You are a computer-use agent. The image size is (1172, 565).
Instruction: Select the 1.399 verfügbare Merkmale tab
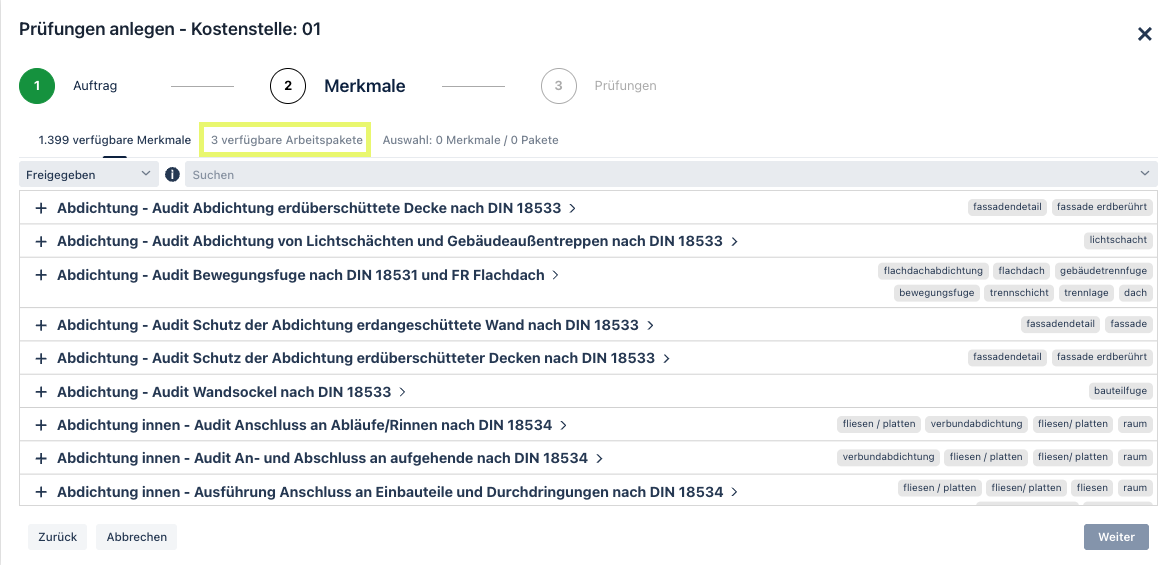(114, 140)
